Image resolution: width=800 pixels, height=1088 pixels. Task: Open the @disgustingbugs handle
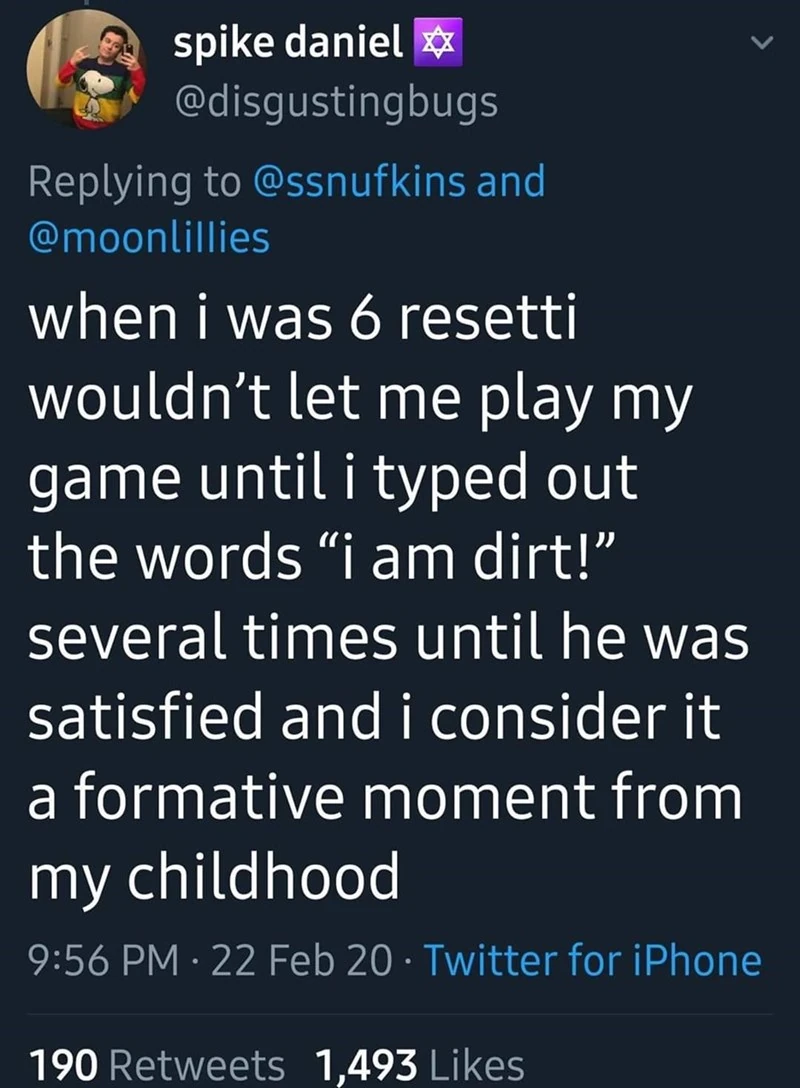coord(334,101)
